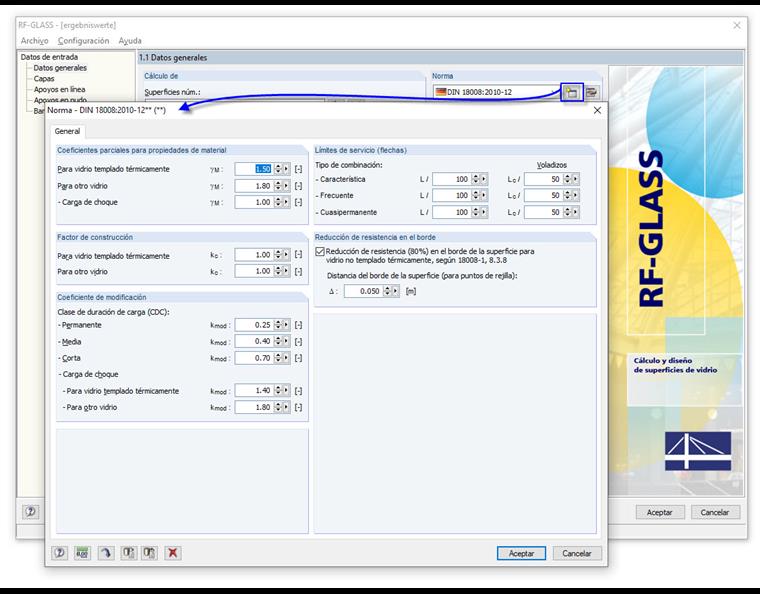The width and height of the screenshot is (760, 594).
Task: Adjust stepper for tempered glass γM 1.50
Action: (278, 169)
